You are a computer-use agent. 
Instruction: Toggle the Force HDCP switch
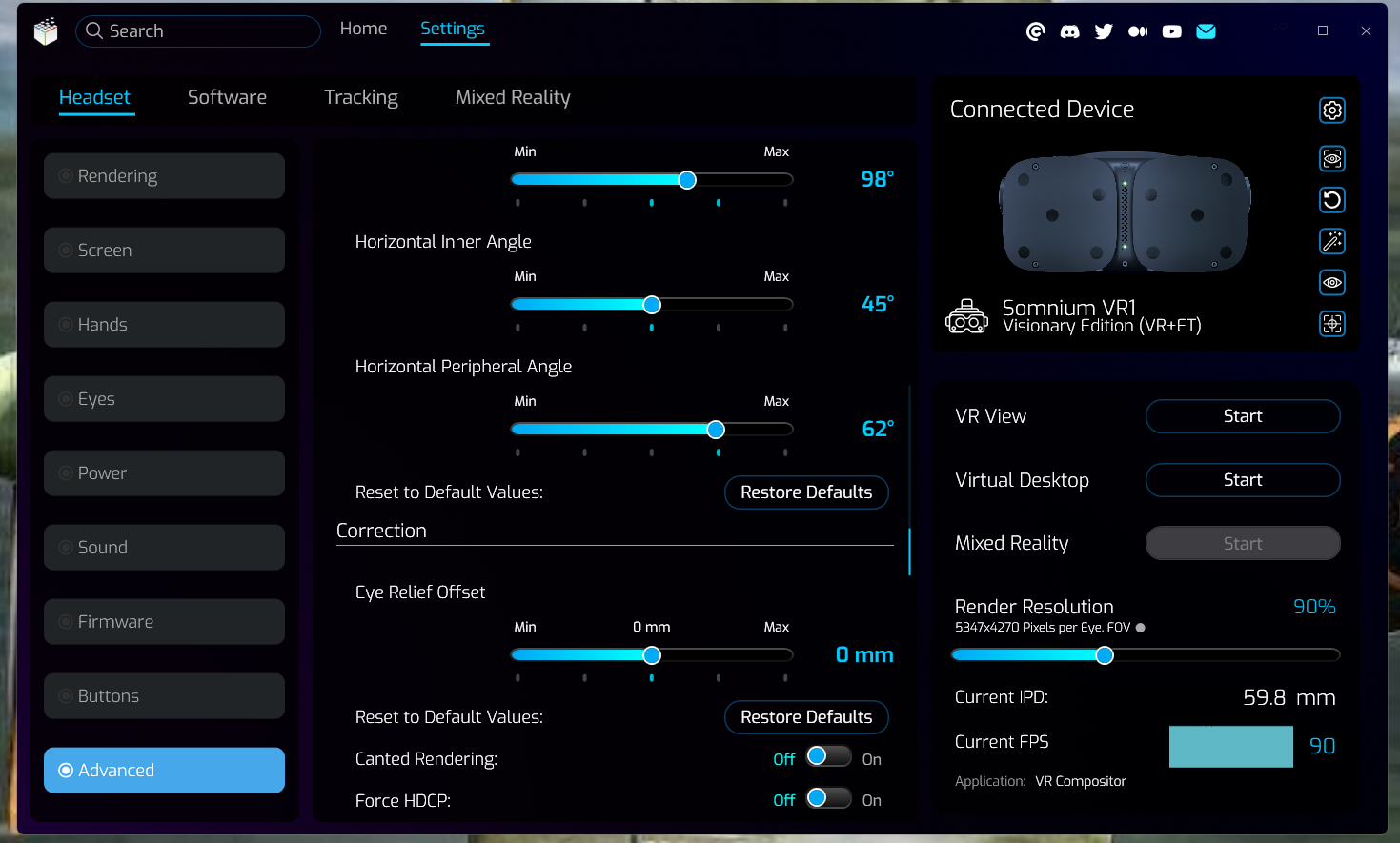click(x=828, y=797)
